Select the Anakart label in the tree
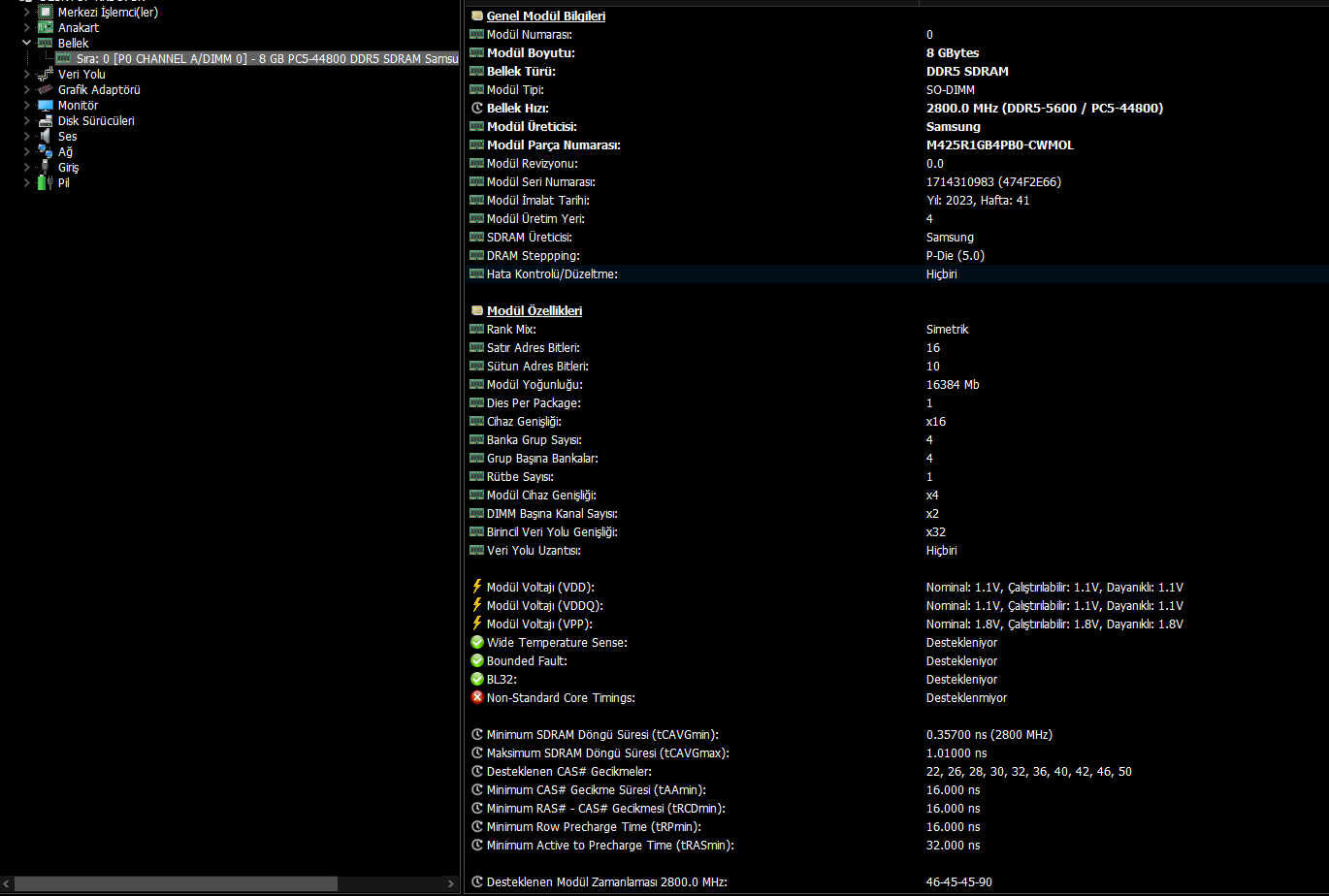1329x896 pixels. click(79, 28)
